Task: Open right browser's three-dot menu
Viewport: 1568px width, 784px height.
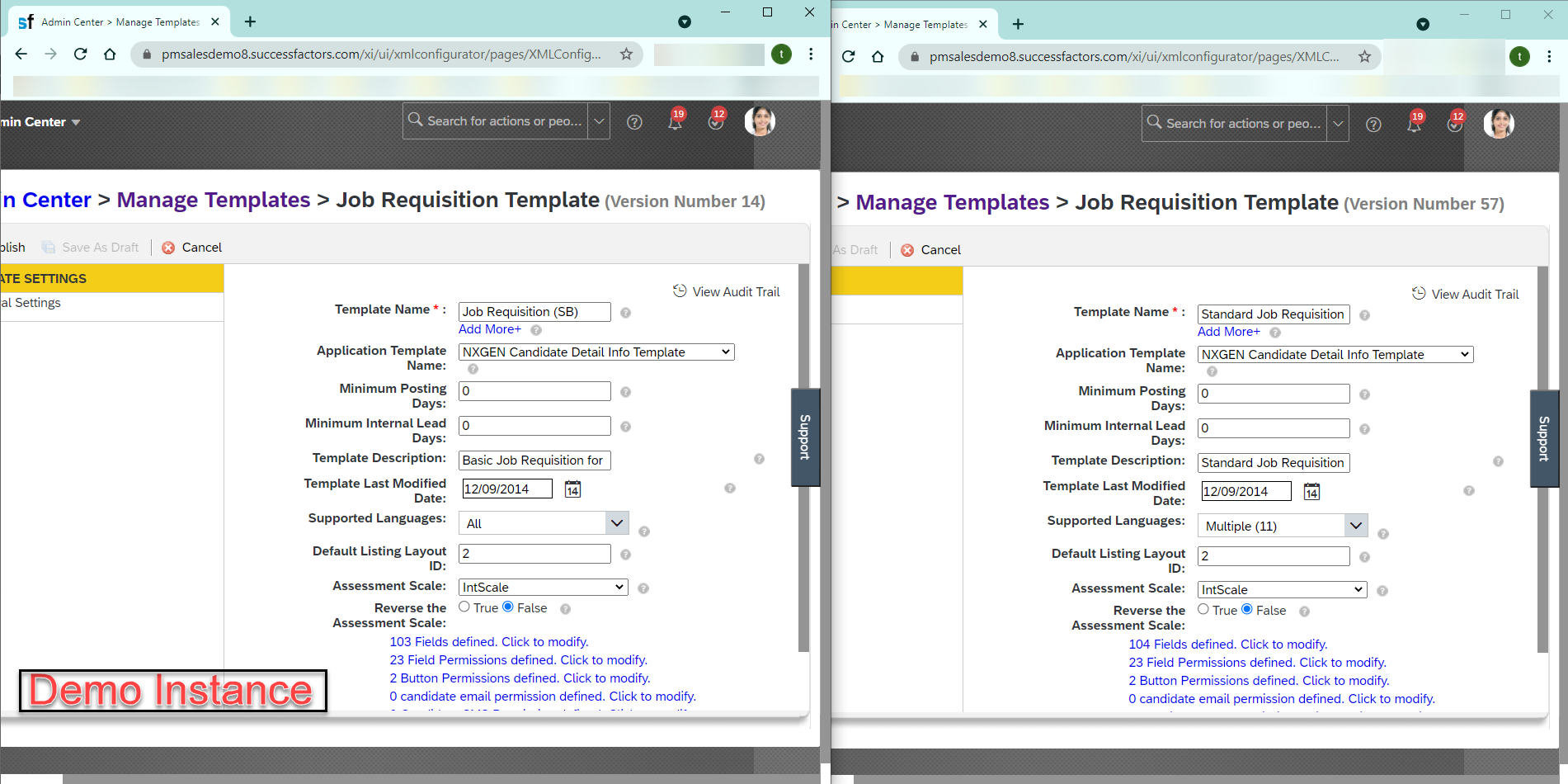Action: [x=1549, y=57]
